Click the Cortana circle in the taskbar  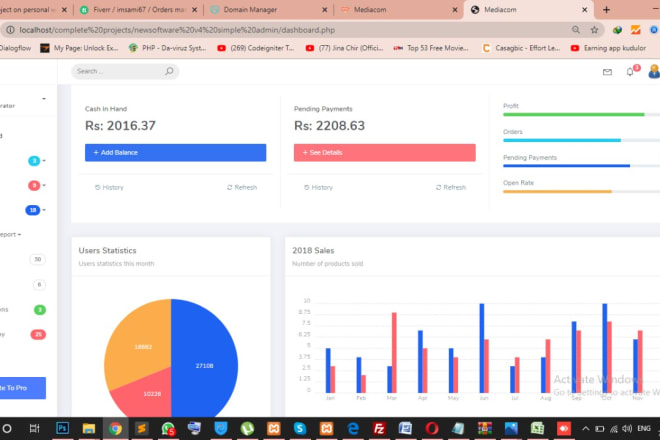coord(7,429)
